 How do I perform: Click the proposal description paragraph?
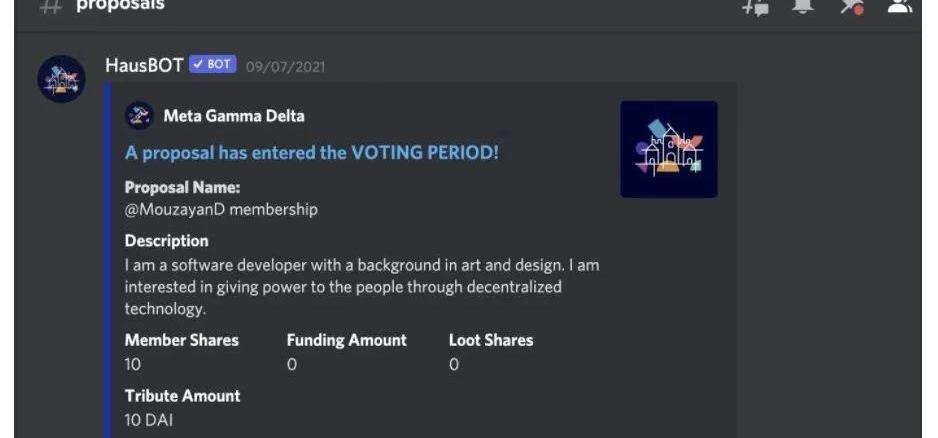pos(362,287)
